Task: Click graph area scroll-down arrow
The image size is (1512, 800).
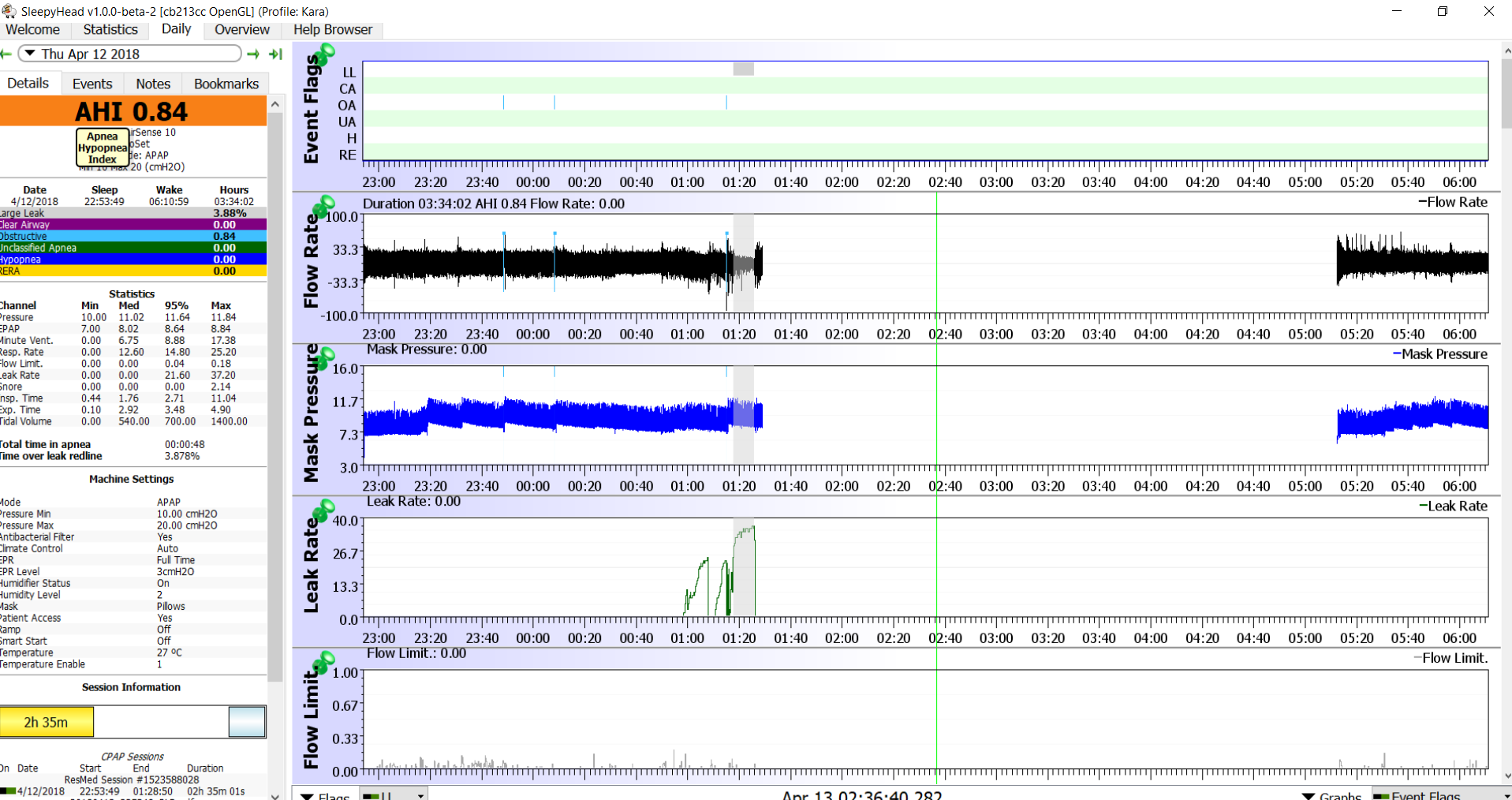Action: 1506,776
